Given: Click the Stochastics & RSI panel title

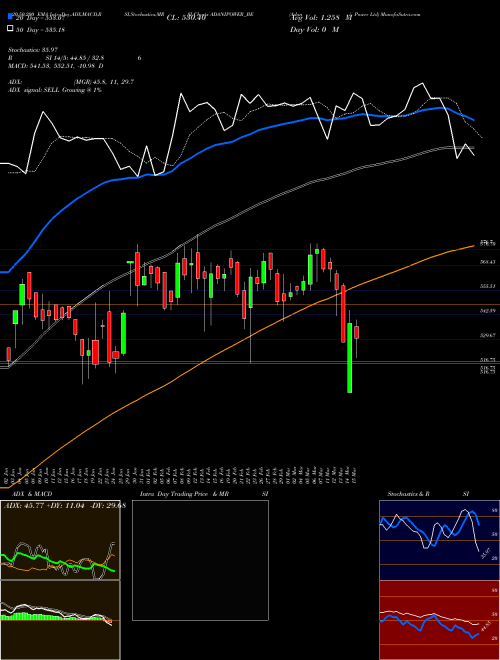Looking at the screenshot, I should [x=428, y=494].
